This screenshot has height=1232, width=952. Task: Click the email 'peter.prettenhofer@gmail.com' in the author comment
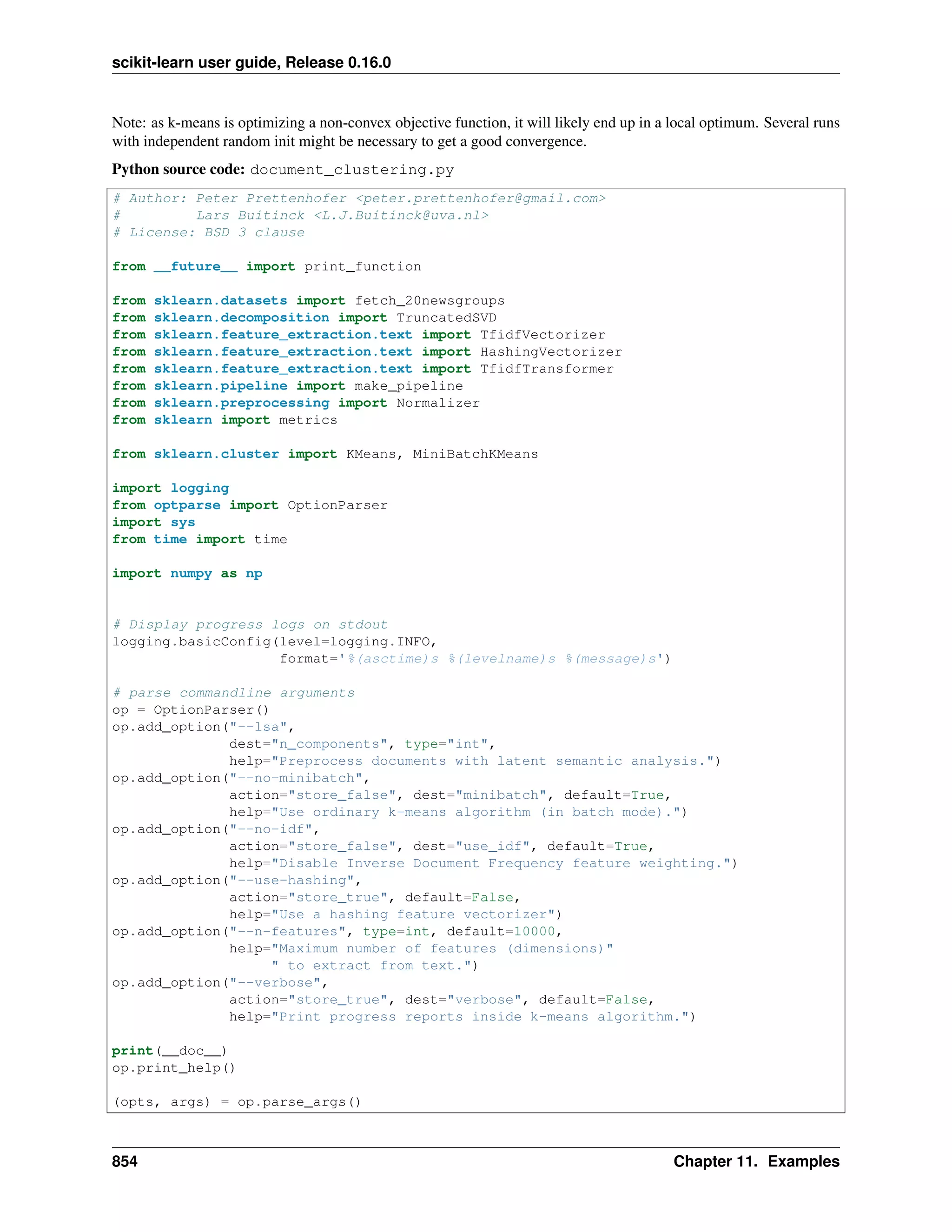coord(481,199)
